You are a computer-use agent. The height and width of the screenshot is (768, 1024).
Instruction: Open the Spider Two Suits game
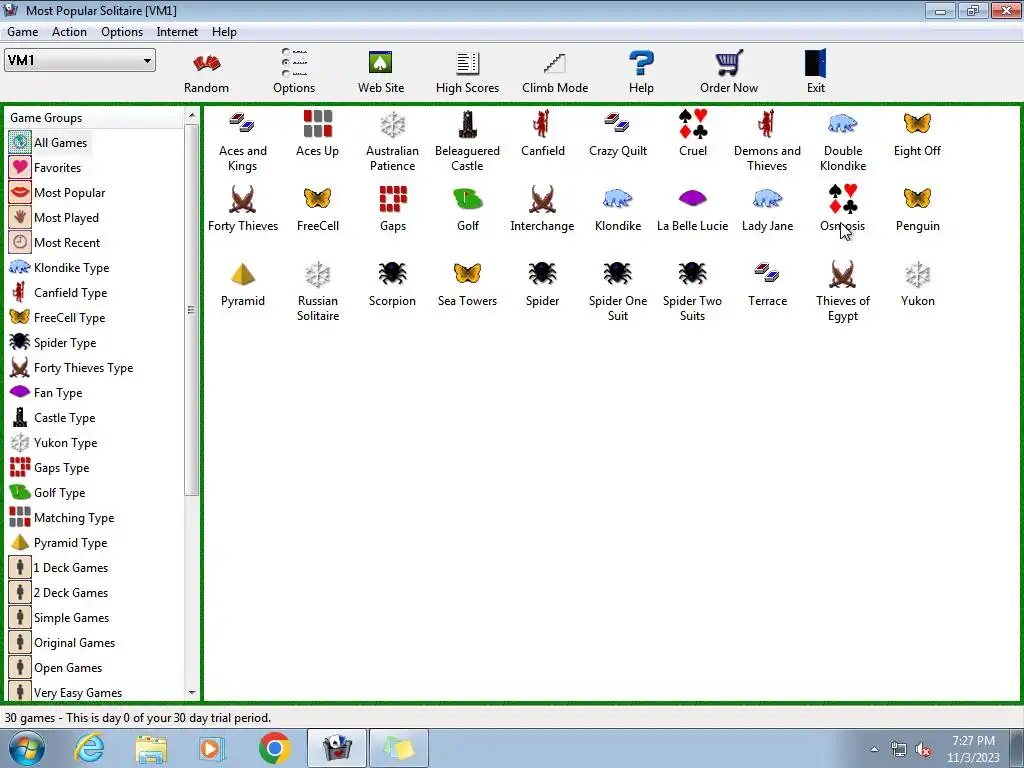click(x=692, y=291)
